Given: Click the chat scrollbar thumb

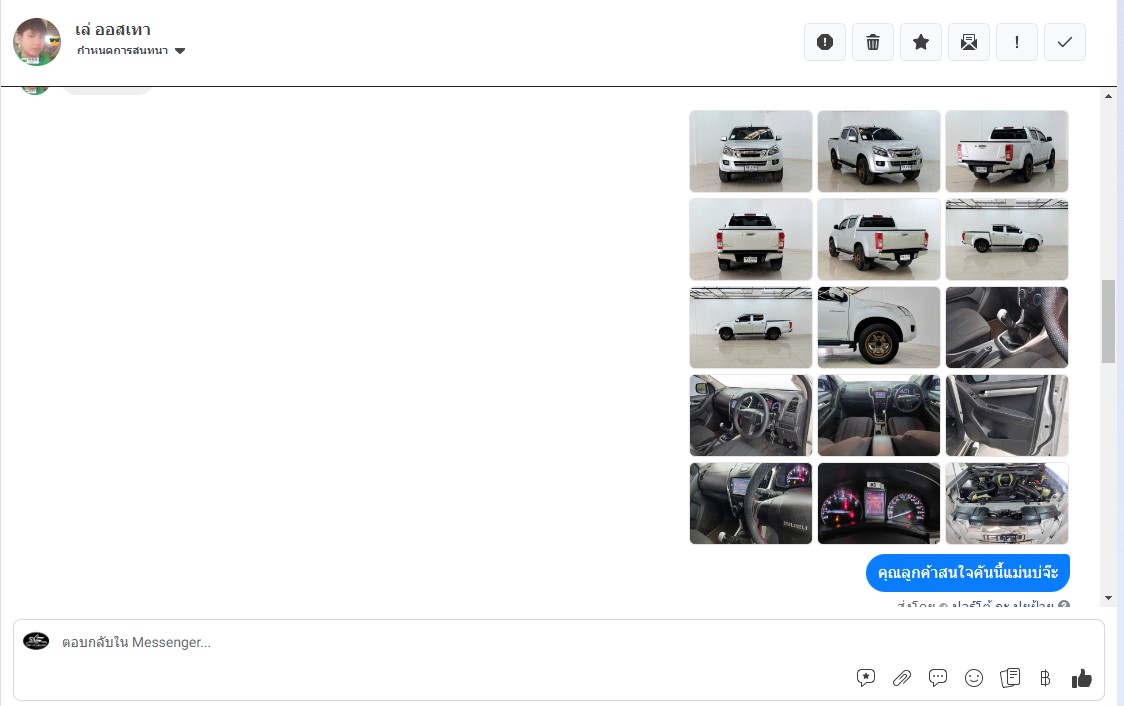Looking at the screenshot, I should click(1108, 321).
